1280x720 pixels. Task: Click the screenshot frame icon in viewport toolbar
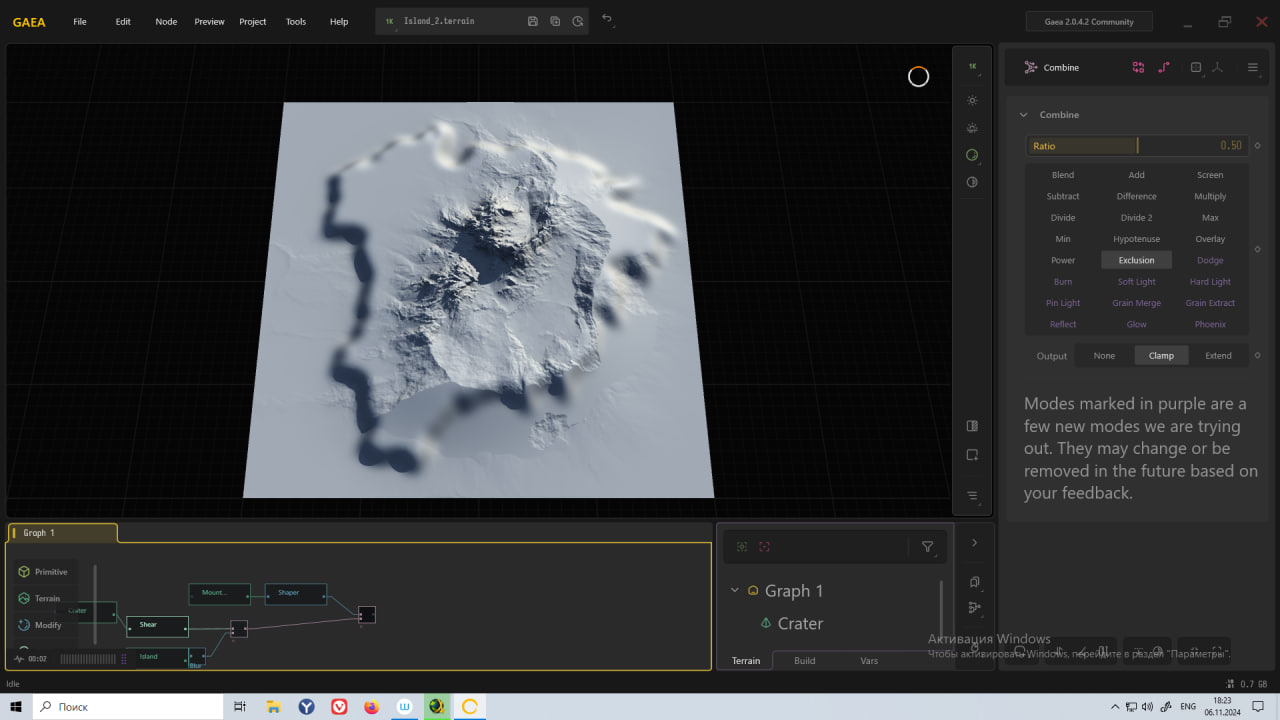pos(972,455)
